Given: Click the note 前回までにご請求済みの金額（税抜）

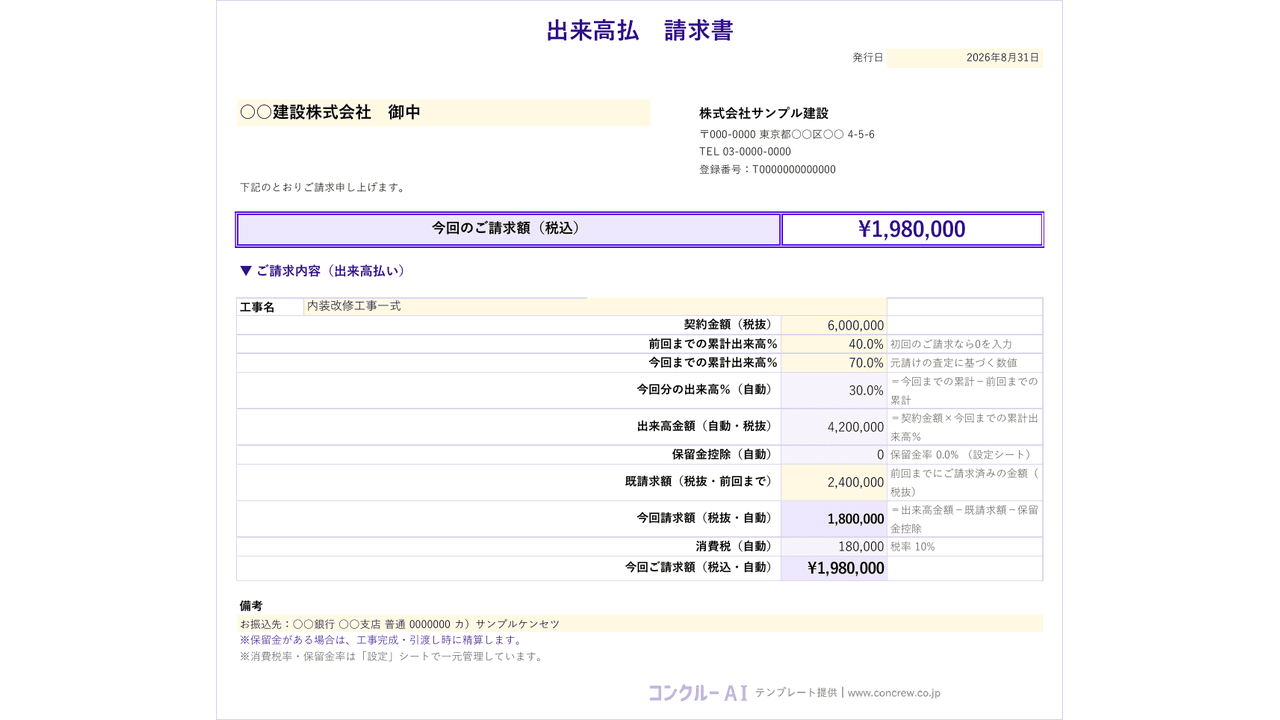Looking at the screenshot, I should click(964, 482).
